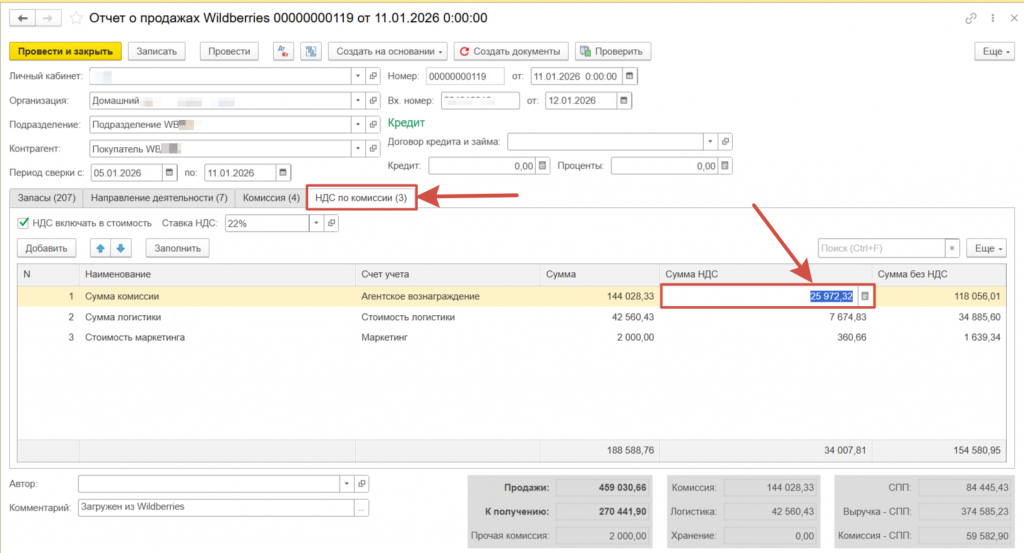This screenshot has height=553, width=1024.
Task: Toggle 'НДС включать в стоимость' checkbox
Action: pos(23,223)
